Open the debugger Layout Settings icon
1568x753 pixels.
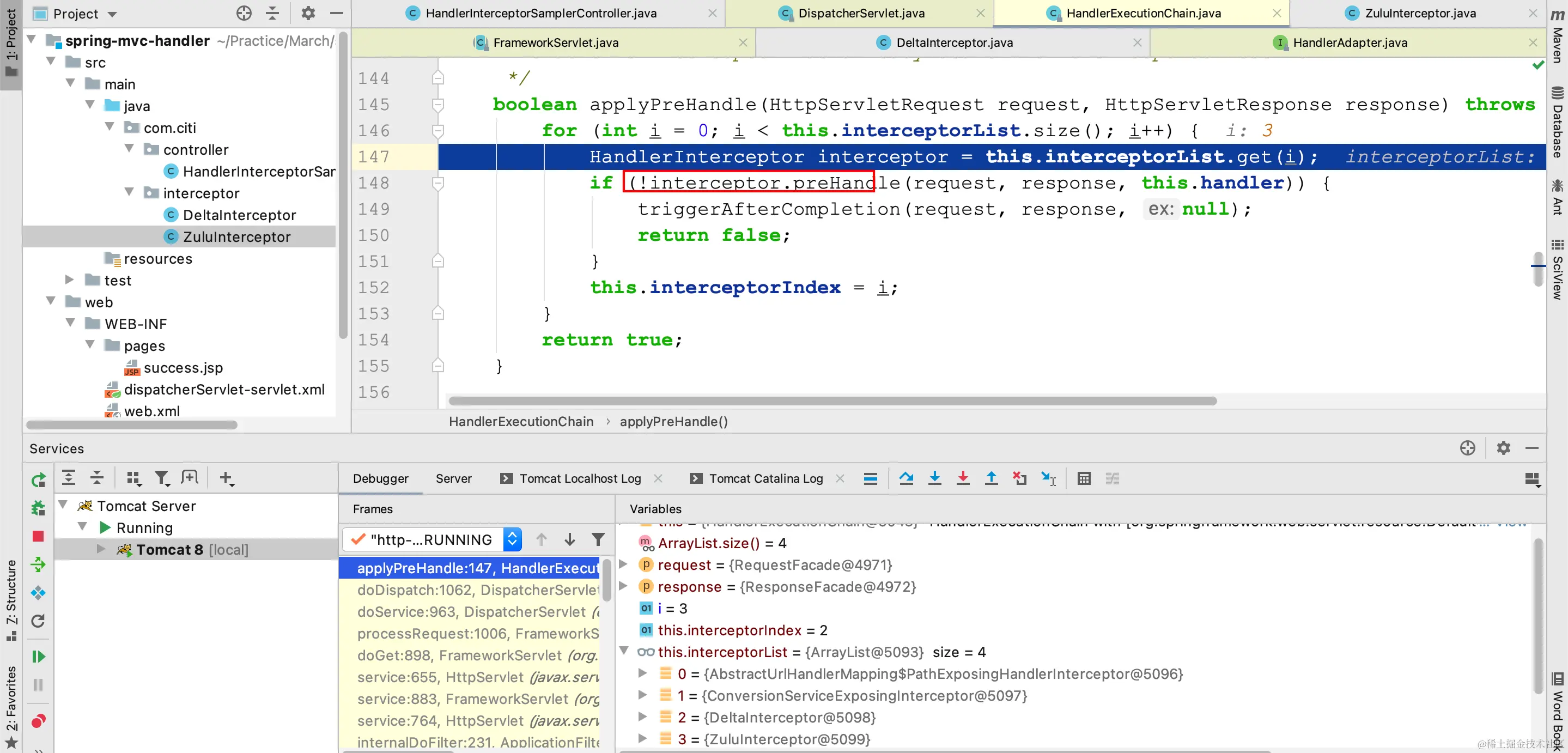tap(1533, 479)
